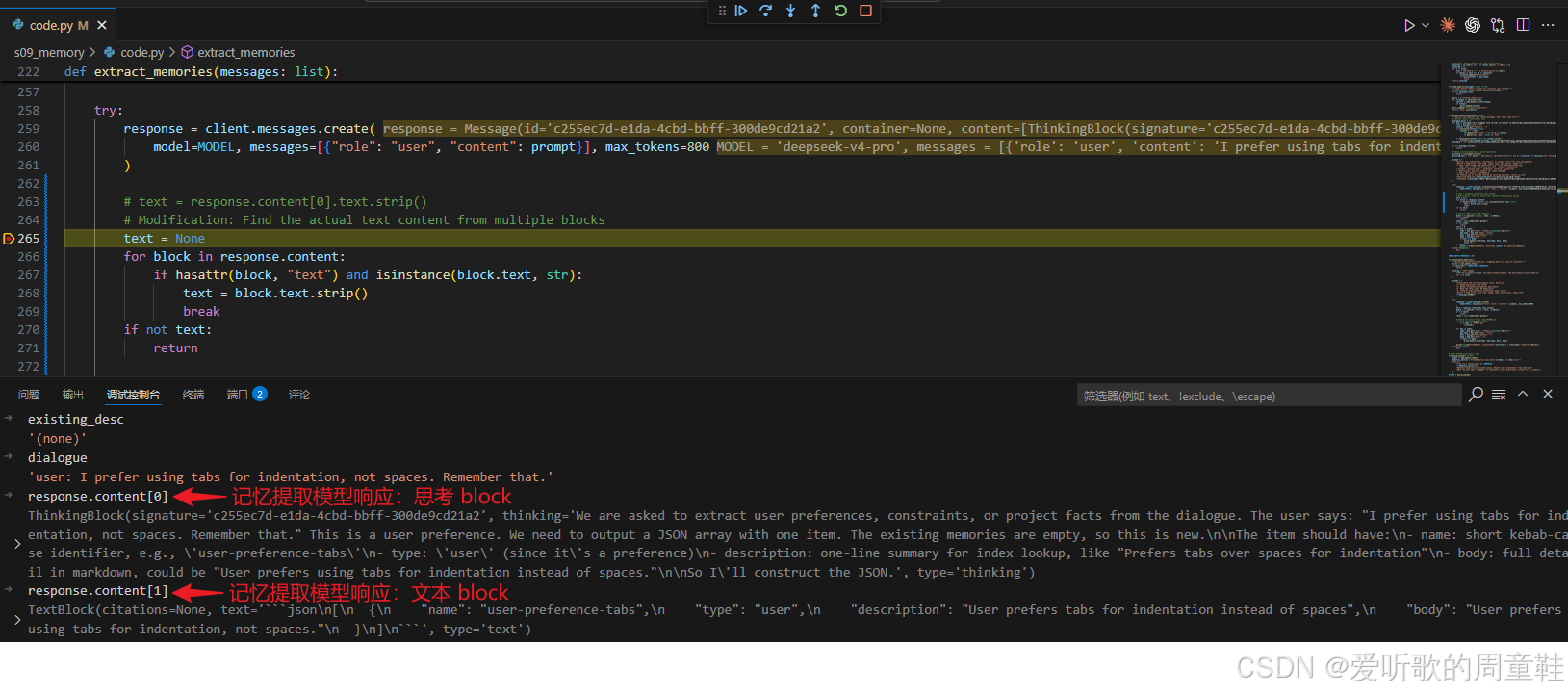
Task: Continue debugging with the Continue button
Action: pos(740,11)
